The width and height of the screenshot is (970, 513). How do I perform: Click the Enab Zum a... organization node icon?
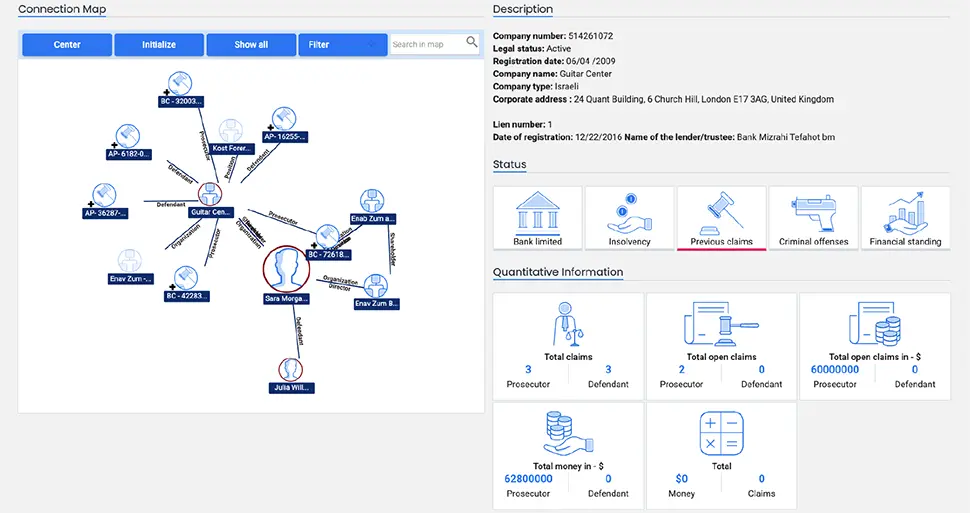(x=372, y=201)
